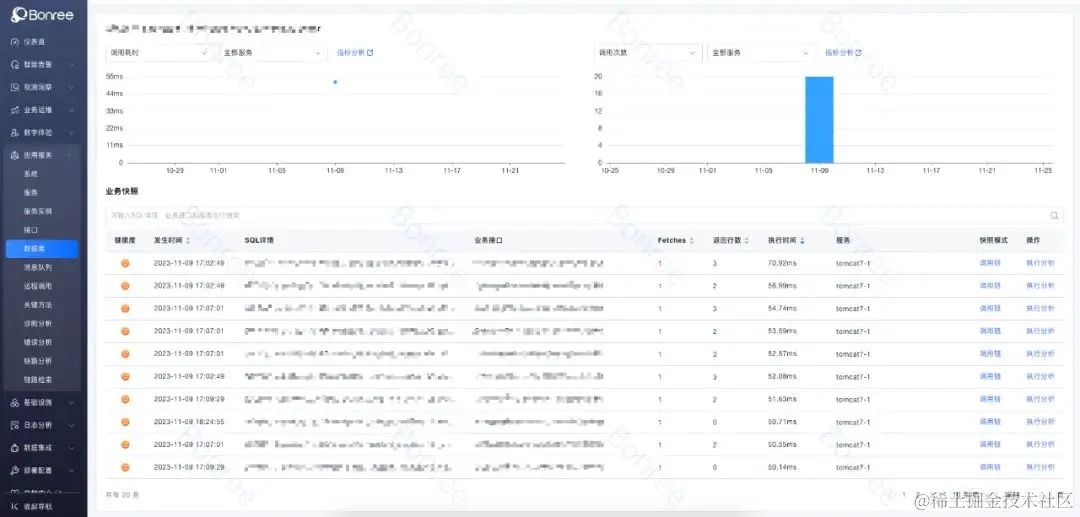Open the 仪表盘 dashboard icon in sidebar

click(14, 42)
